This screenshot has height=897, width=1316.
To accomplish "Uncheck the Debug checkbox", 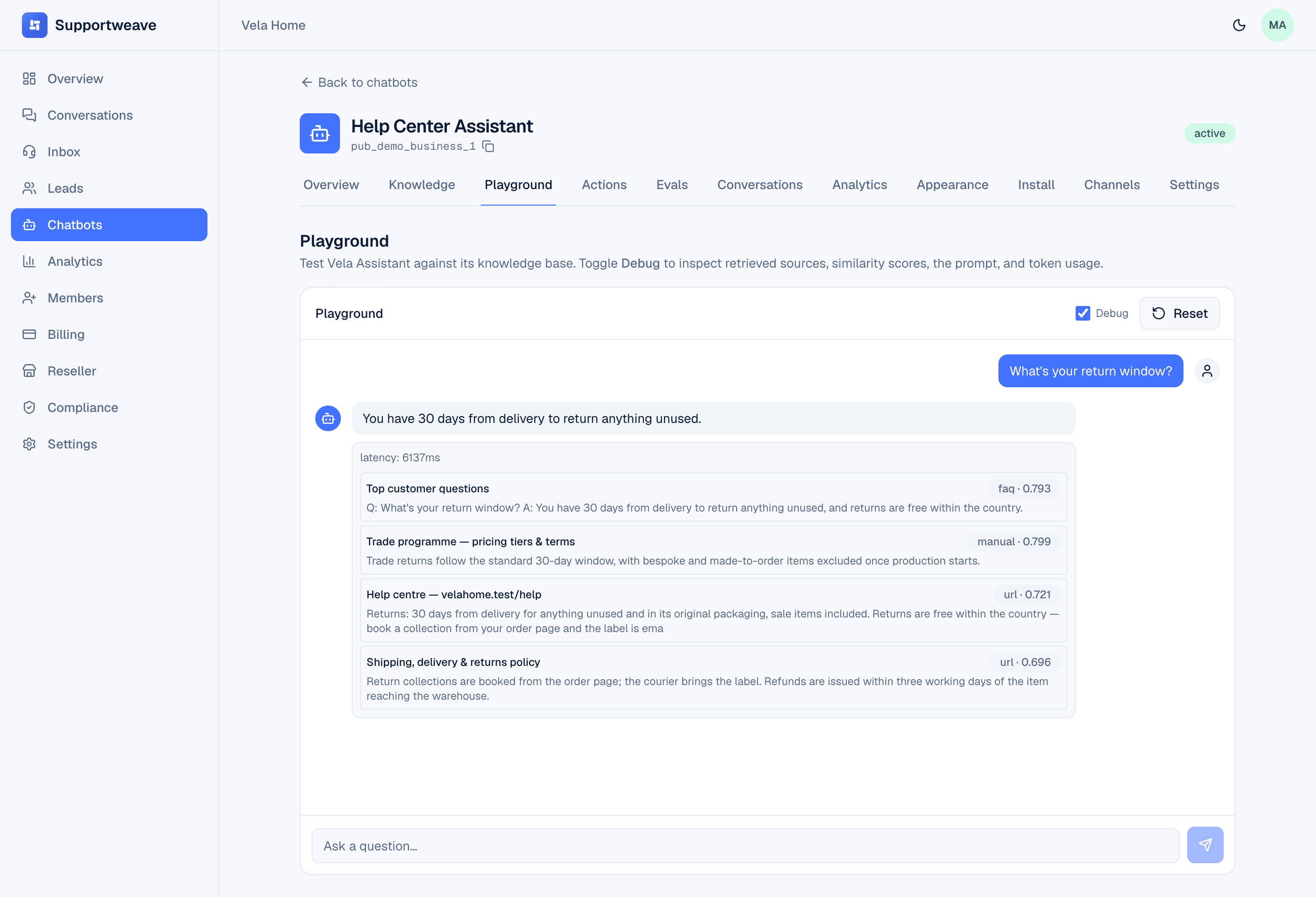I will click(x=1083, y=313).
